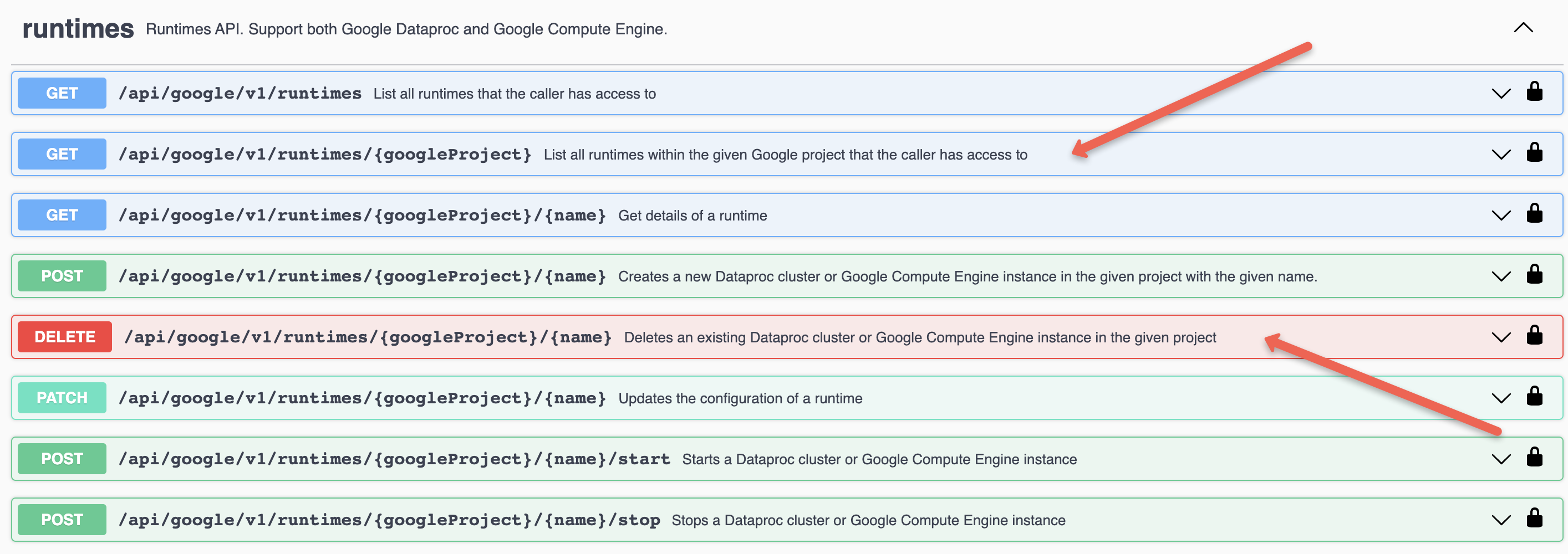1568x554 pixels.
Task: Click lock icon on the DELETE row
Action: (x=1535, y=335)
